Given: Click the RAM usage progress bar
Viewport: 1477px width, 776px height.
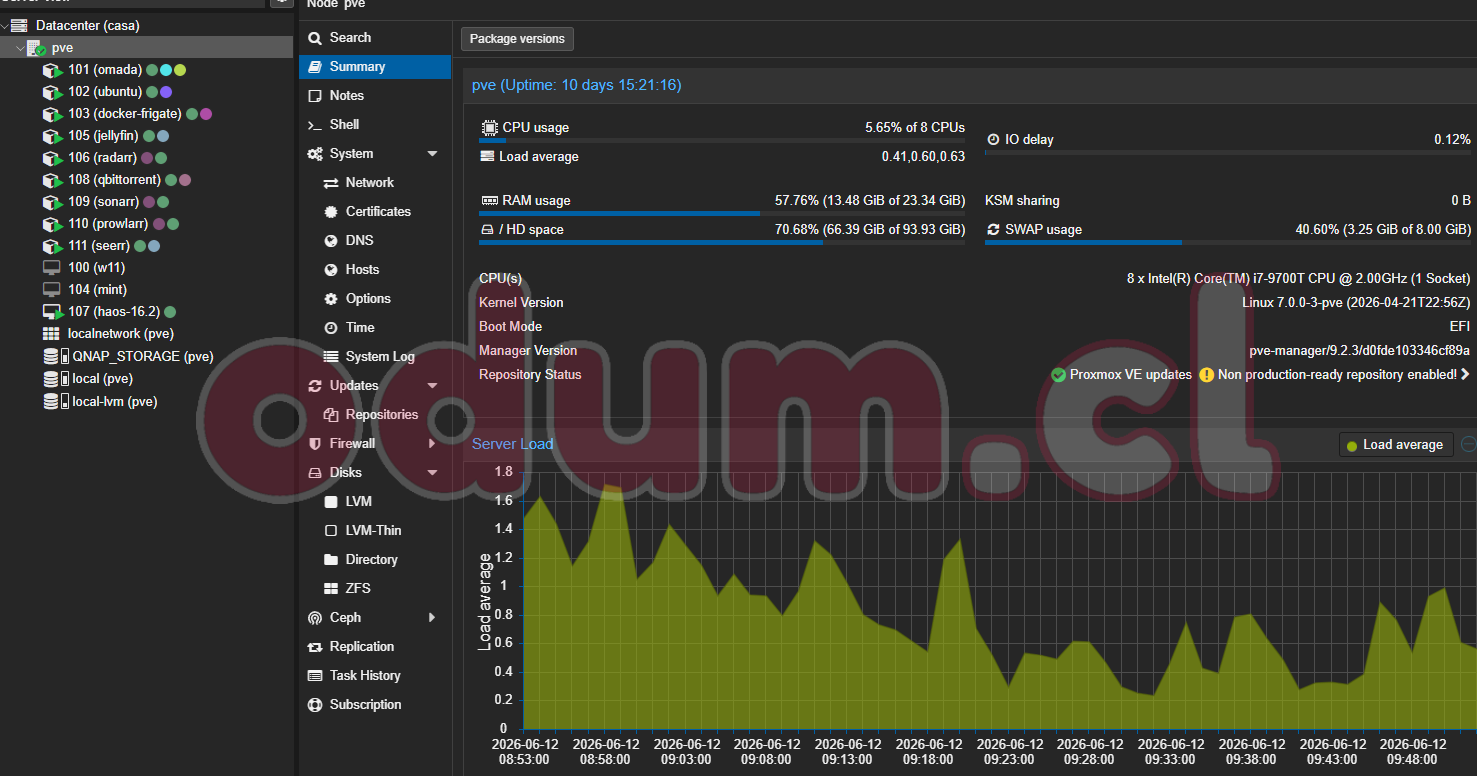Looking at the screenshot, I should (722, 213).
